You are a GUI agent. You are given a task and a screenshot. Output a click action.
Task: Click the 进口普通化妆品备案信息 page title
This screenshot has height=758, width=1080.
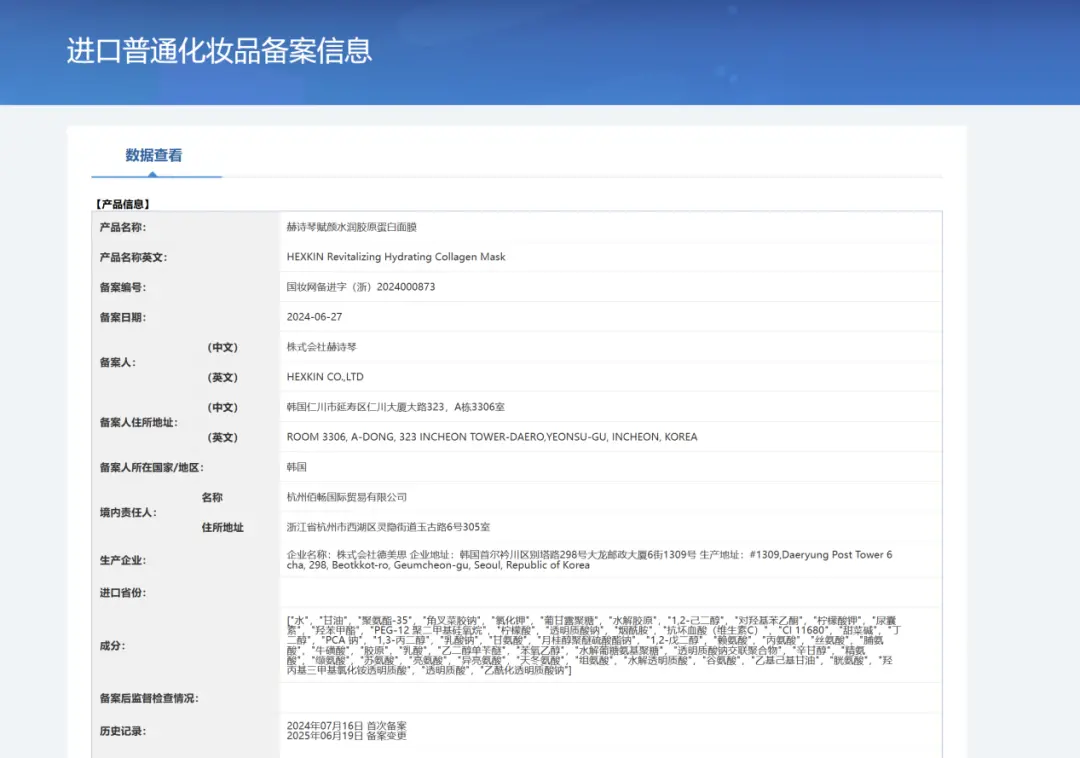218,51
